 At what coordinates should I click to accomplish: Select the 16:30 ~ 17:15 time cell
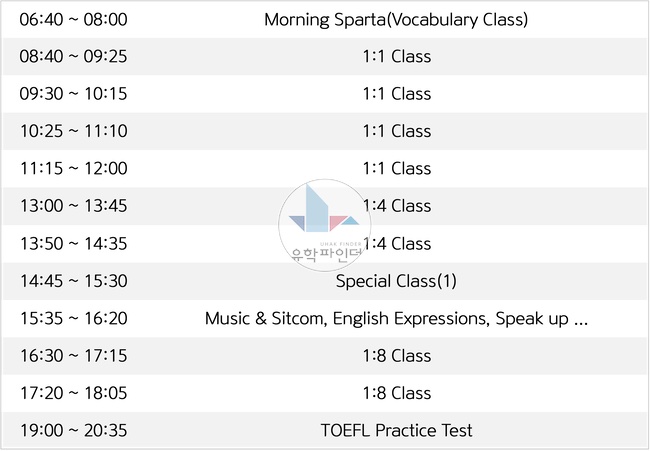74,356
